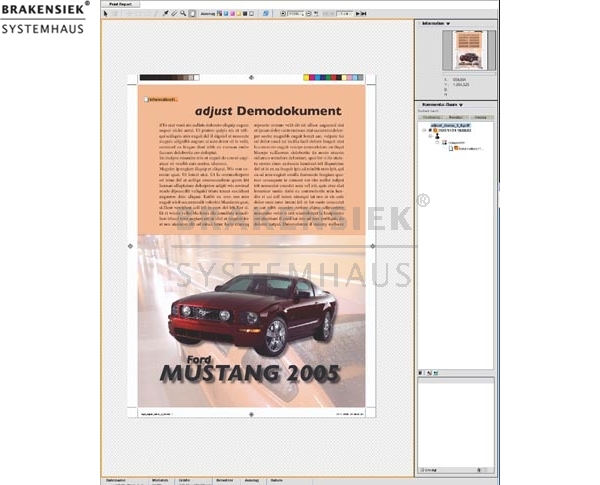Click the fit-to-window icon
This screenshot has width=600, height=485.
coord(316,13)
